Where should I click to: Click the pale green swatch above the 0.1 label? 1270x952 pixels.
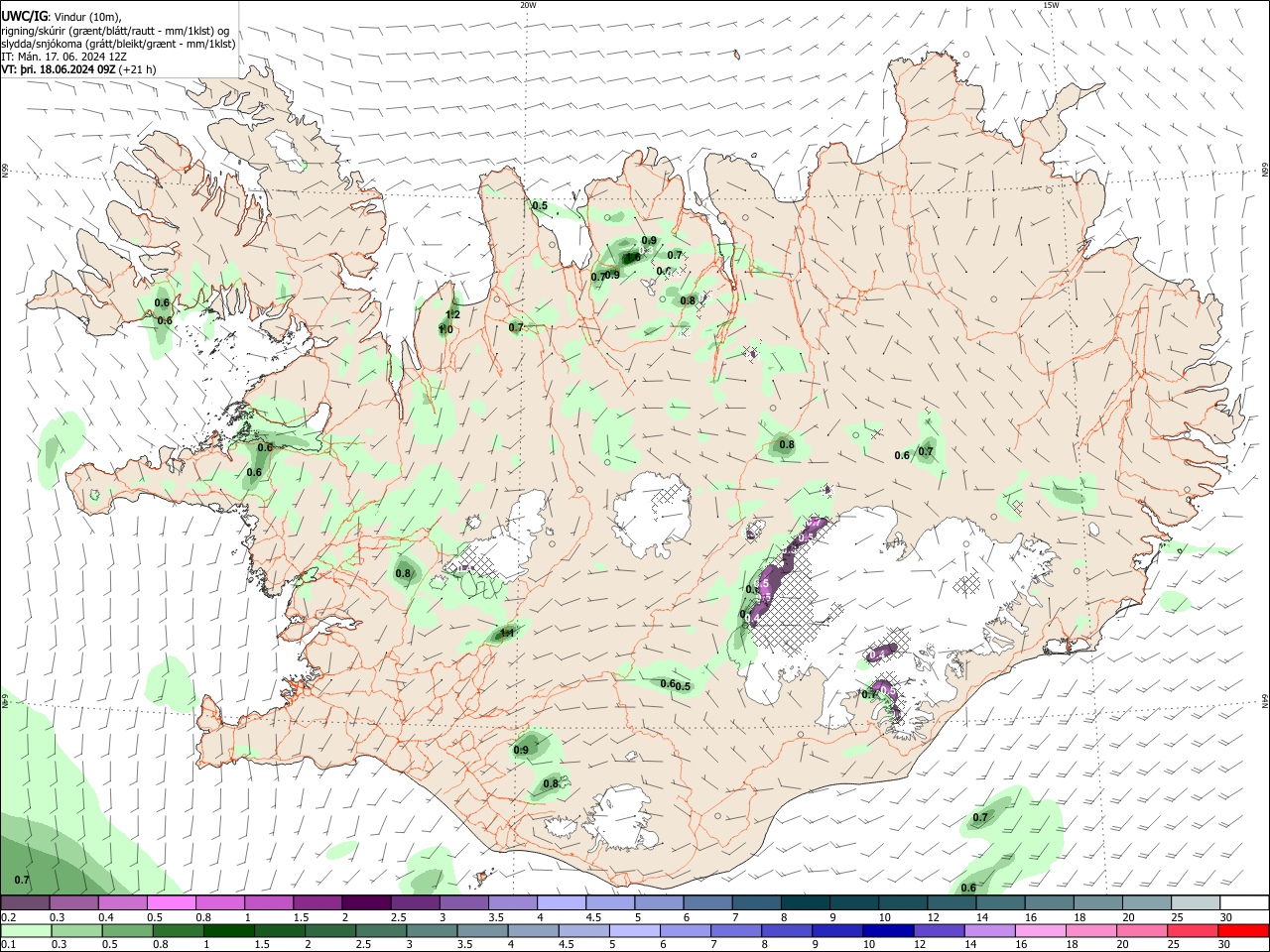[25, 931]
